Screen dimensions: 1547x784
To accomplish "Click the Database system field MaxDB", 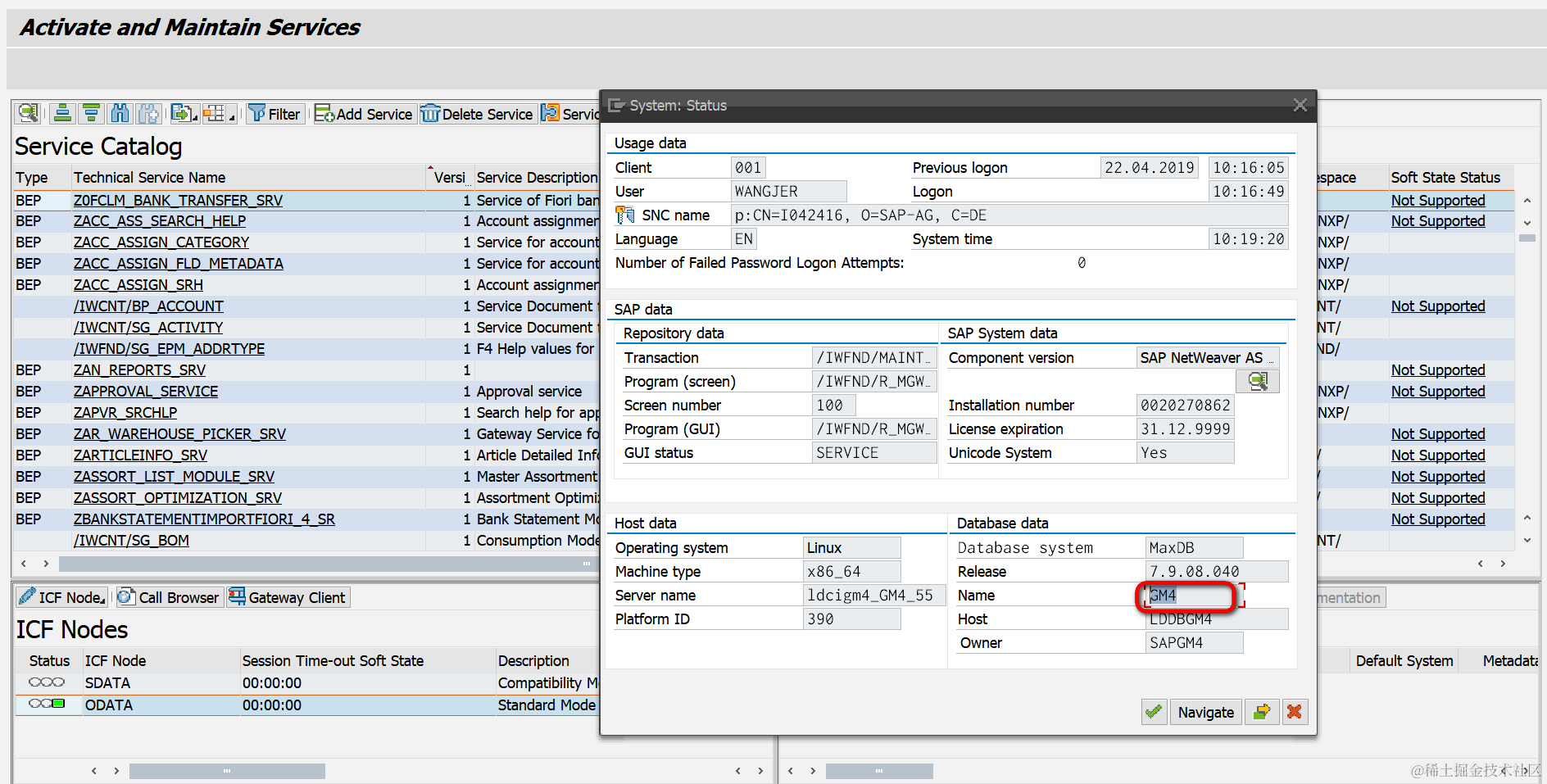I will 1194,548.
